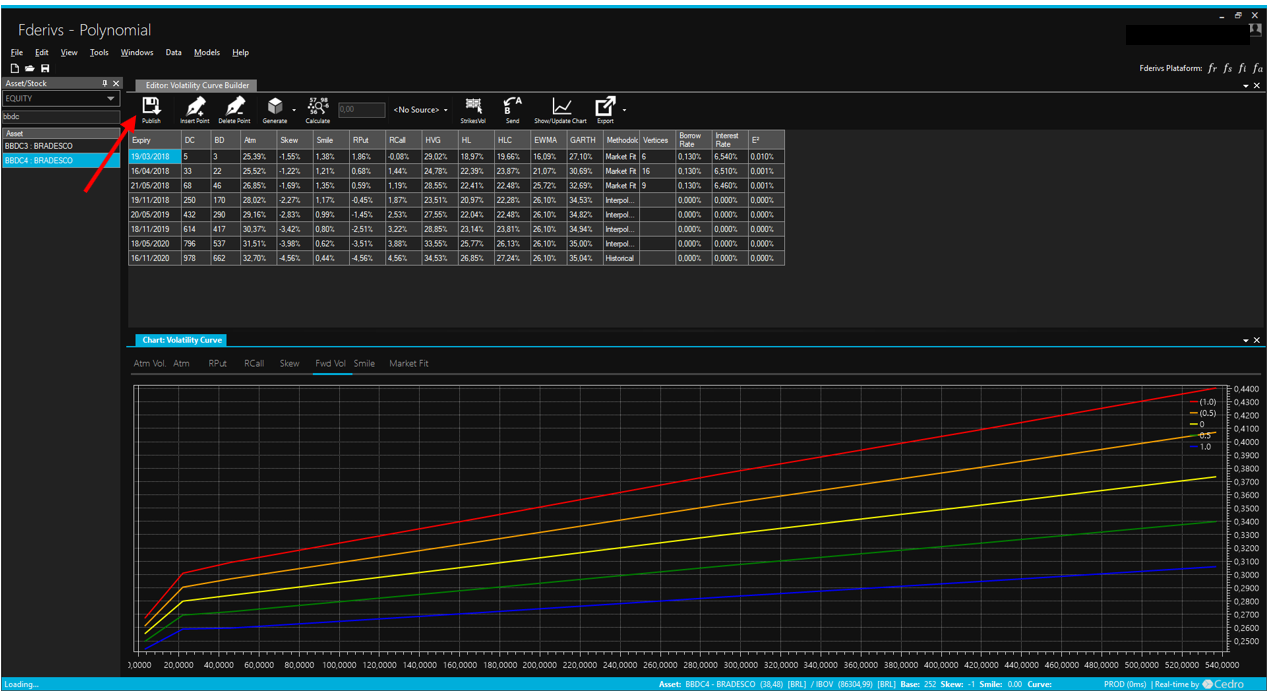Screen dimensions: 1271x697
Task: Click the user profile icon
Action: (x=1255, y=32)
